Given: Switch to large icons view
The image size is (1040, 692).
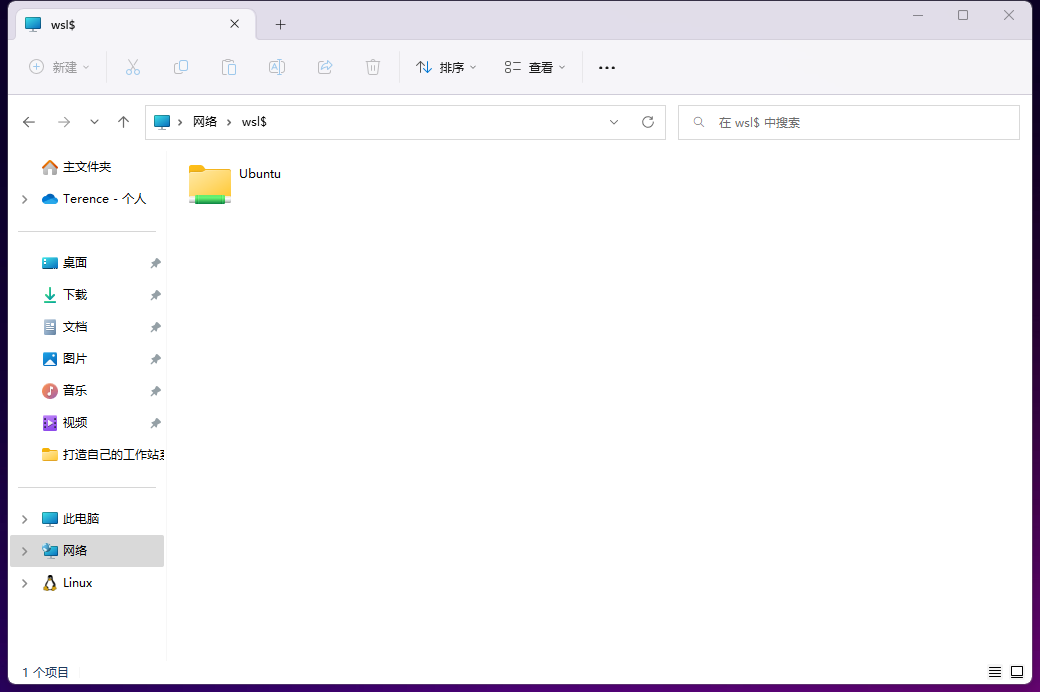Looking at the screenshot, I should coord(1017,672).
